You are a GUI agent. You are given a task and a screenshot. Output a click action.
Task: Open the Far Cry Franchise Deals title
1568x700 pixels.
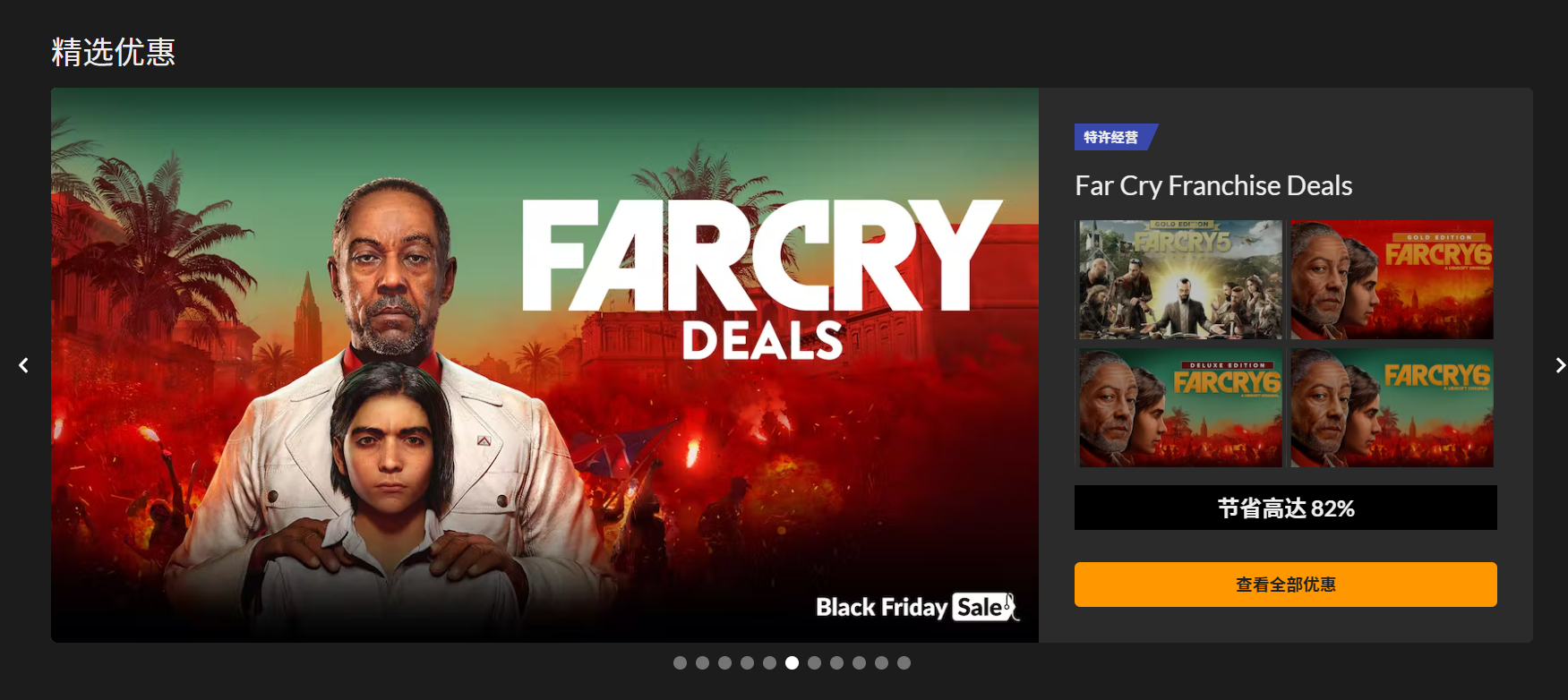1213,185
